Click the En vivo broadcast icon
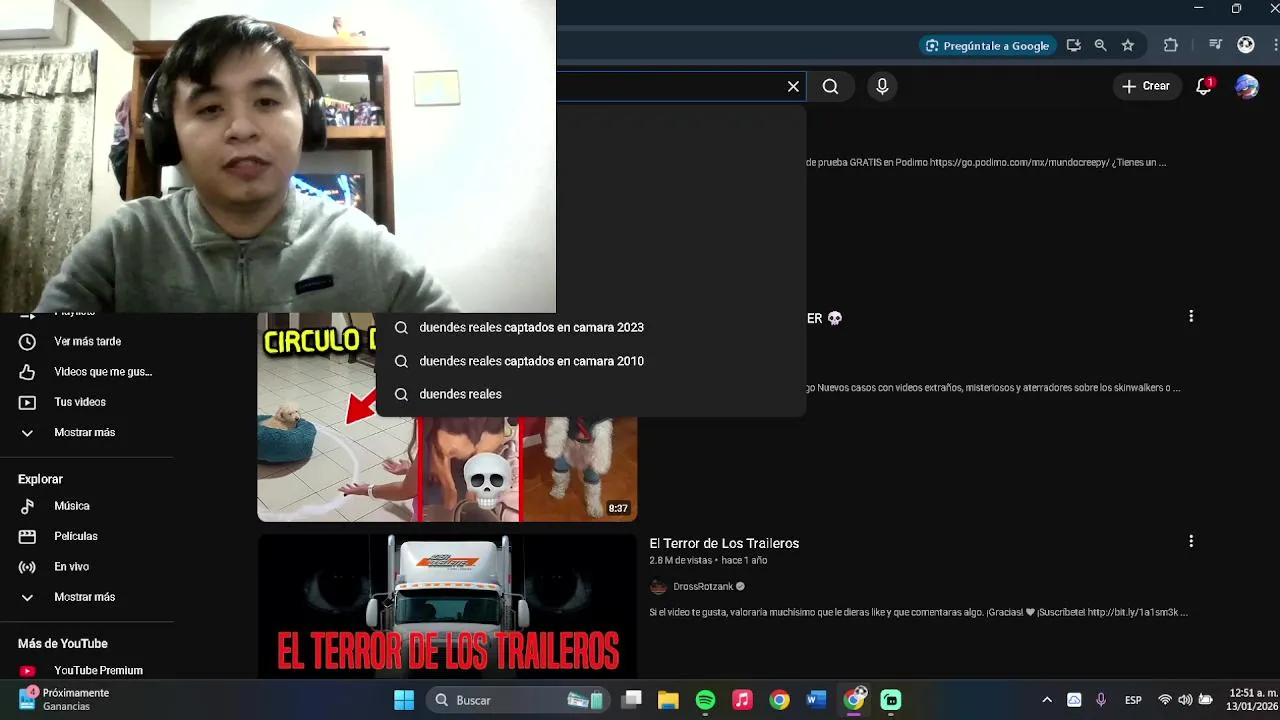This screenshot has height=720, width=1280. (27, 567)
